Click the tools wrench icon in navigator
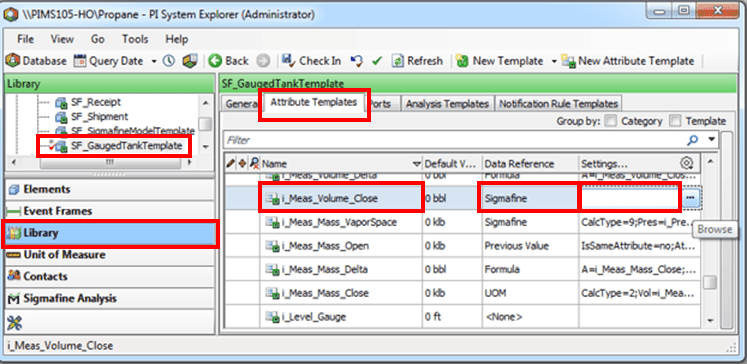This screenshot has height=364, width=747. click(15, 323)
